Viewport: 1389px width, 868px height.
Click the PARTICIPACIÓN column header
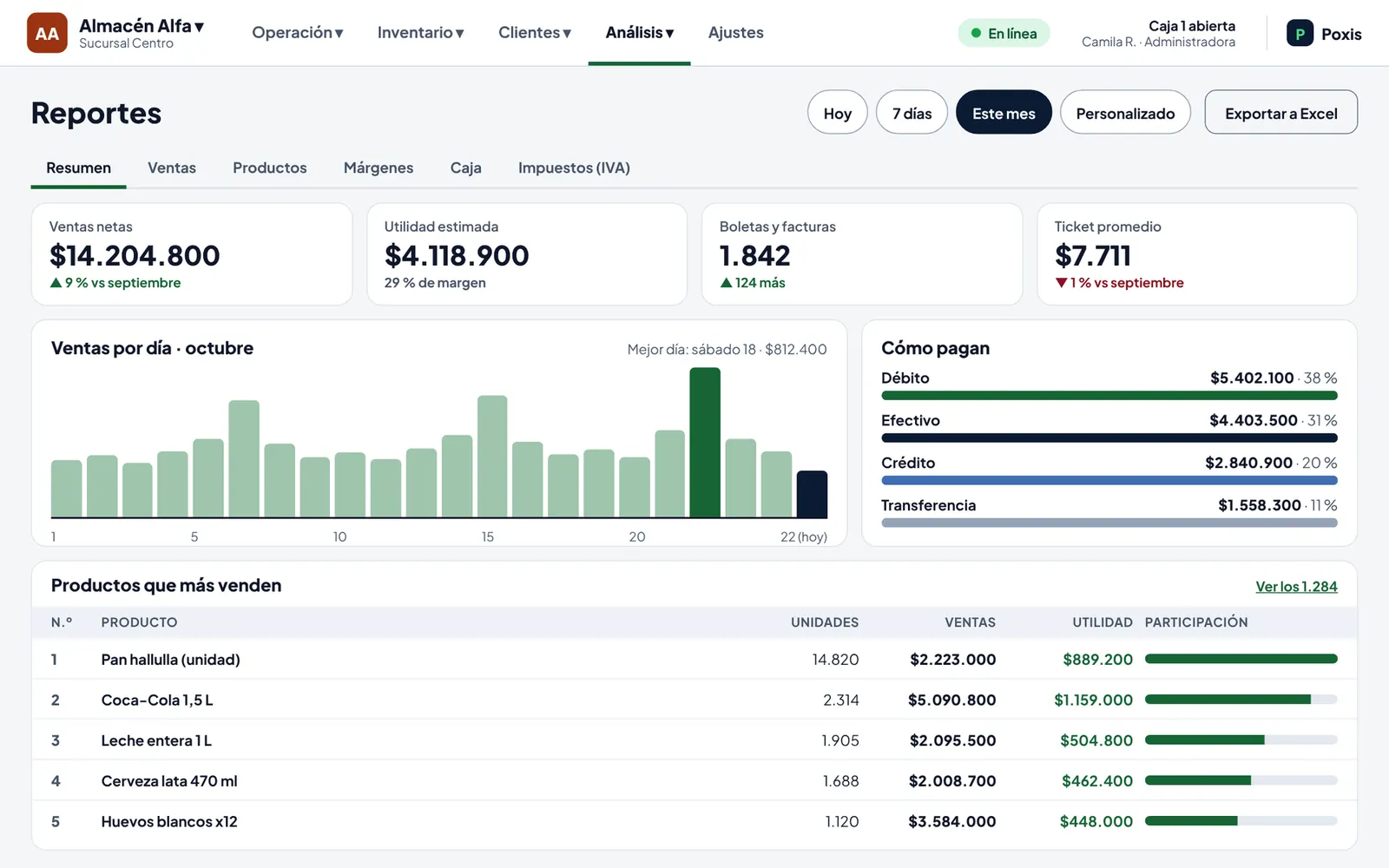pyautogui.click(x=1196, y=622)
